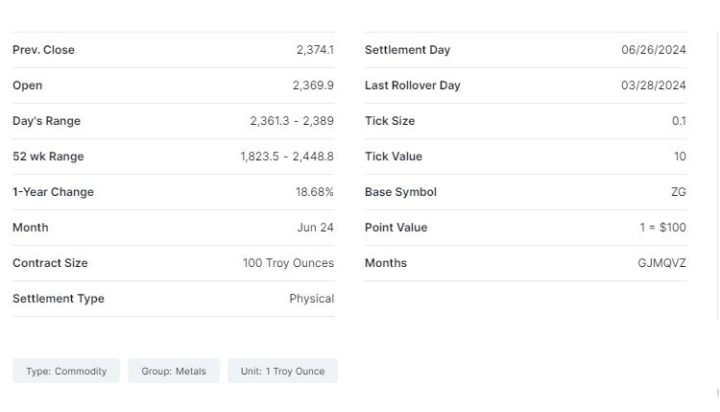This screenshot has width=720, height=412.
Task: Click the Day's Range row label
Action: [x=46, y=121]
